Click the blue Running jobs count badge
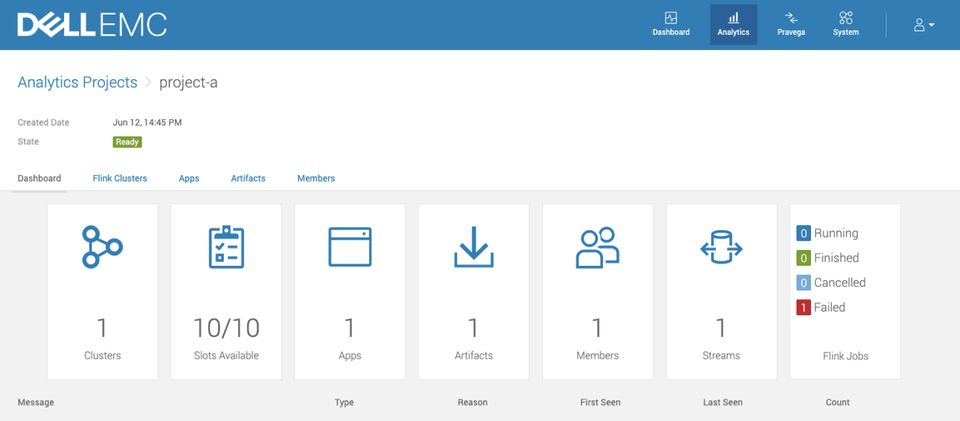The width and height of the screenshot is (960, 421). point(803,233)
